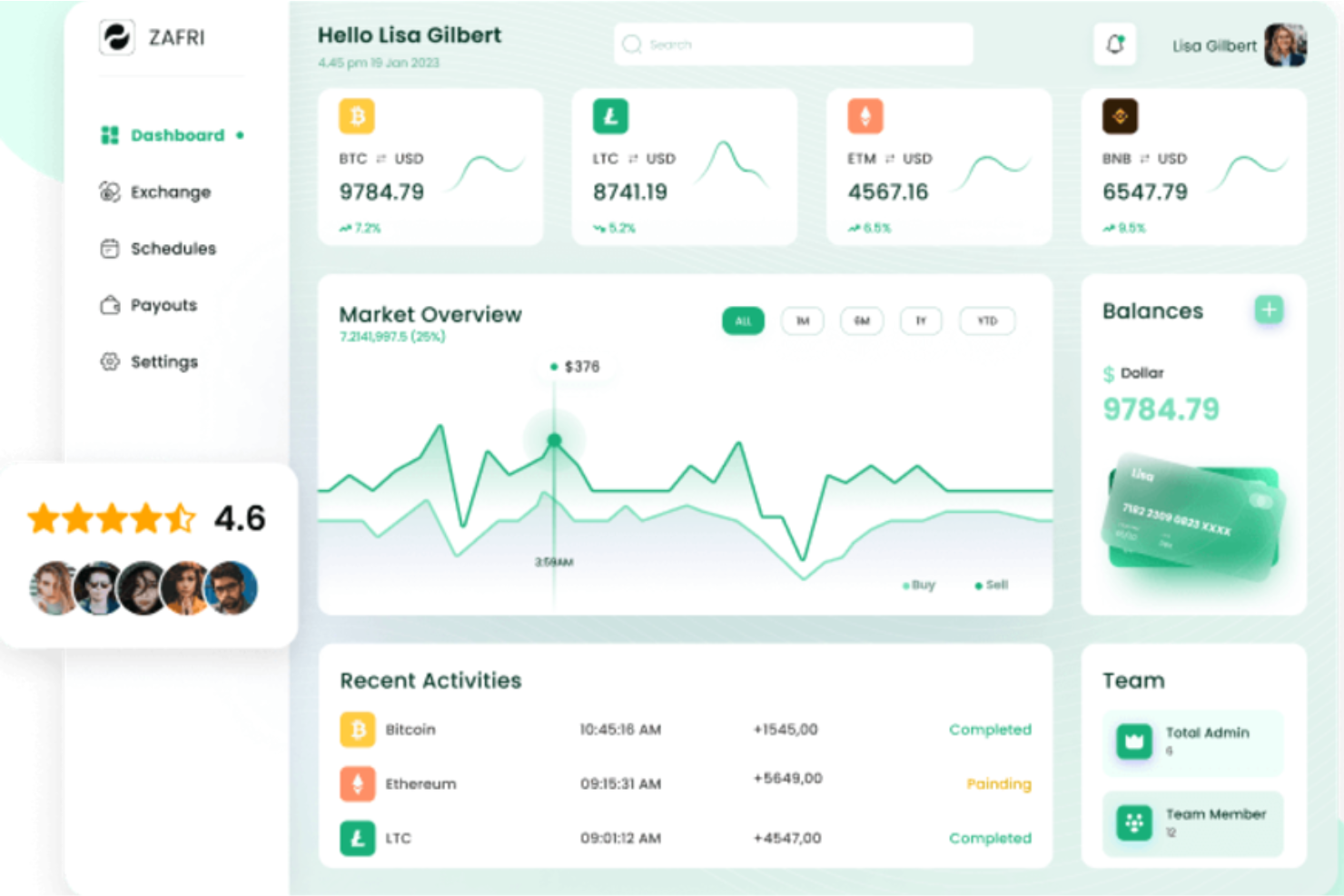The width and height of the screenshot is (1344, 896).
Task: Click the Bitcoin icon on the BTC card
Action: click(356, 115)
